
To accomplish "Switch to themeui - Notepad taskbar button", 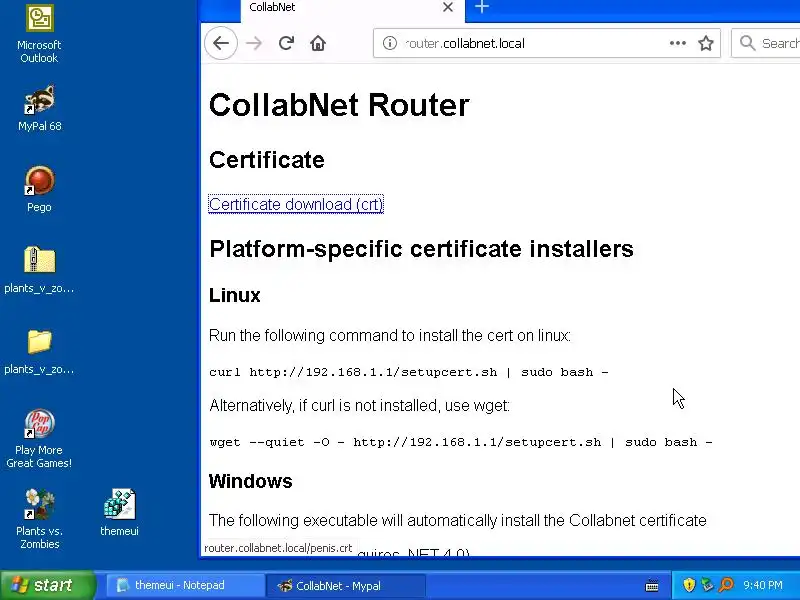I will [x=184, y=585].
